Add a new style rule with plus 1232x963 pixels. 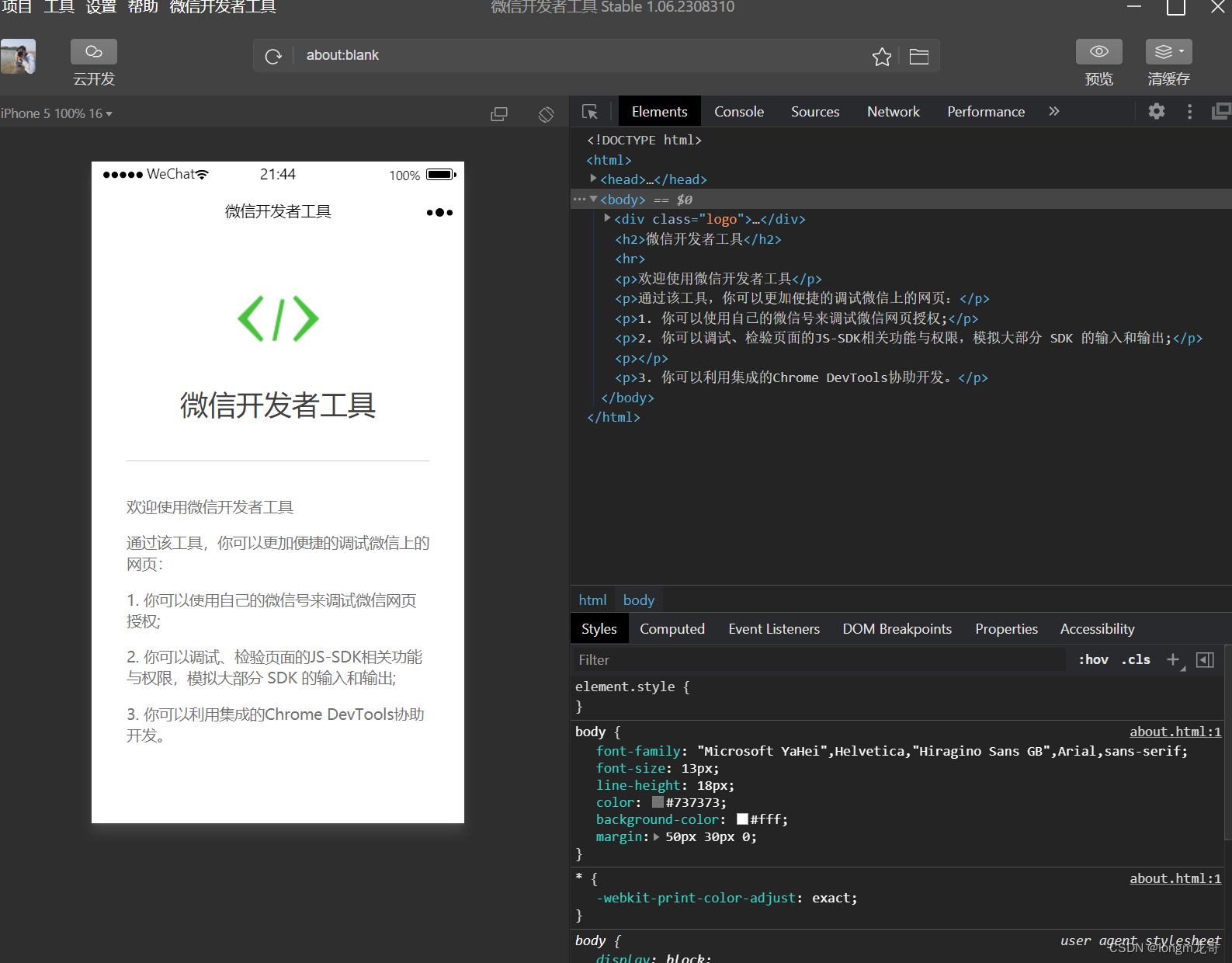1174,659
